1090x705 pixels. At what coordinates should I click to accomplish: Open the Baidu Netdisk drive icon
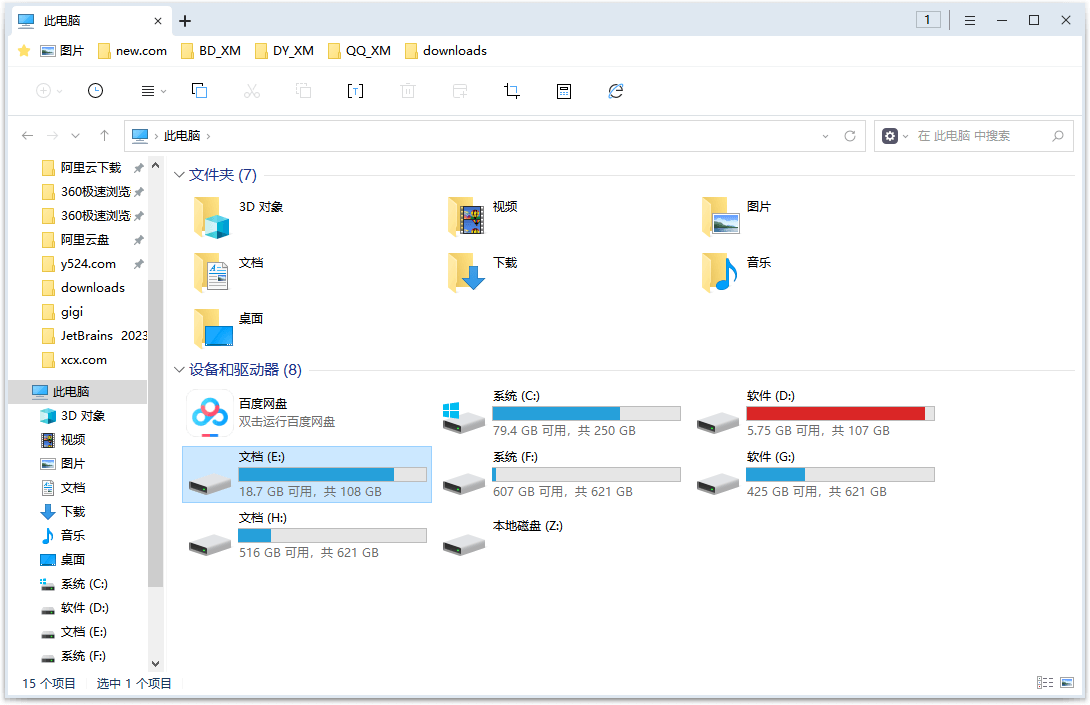pyautogui.click(x=210, y=414)
